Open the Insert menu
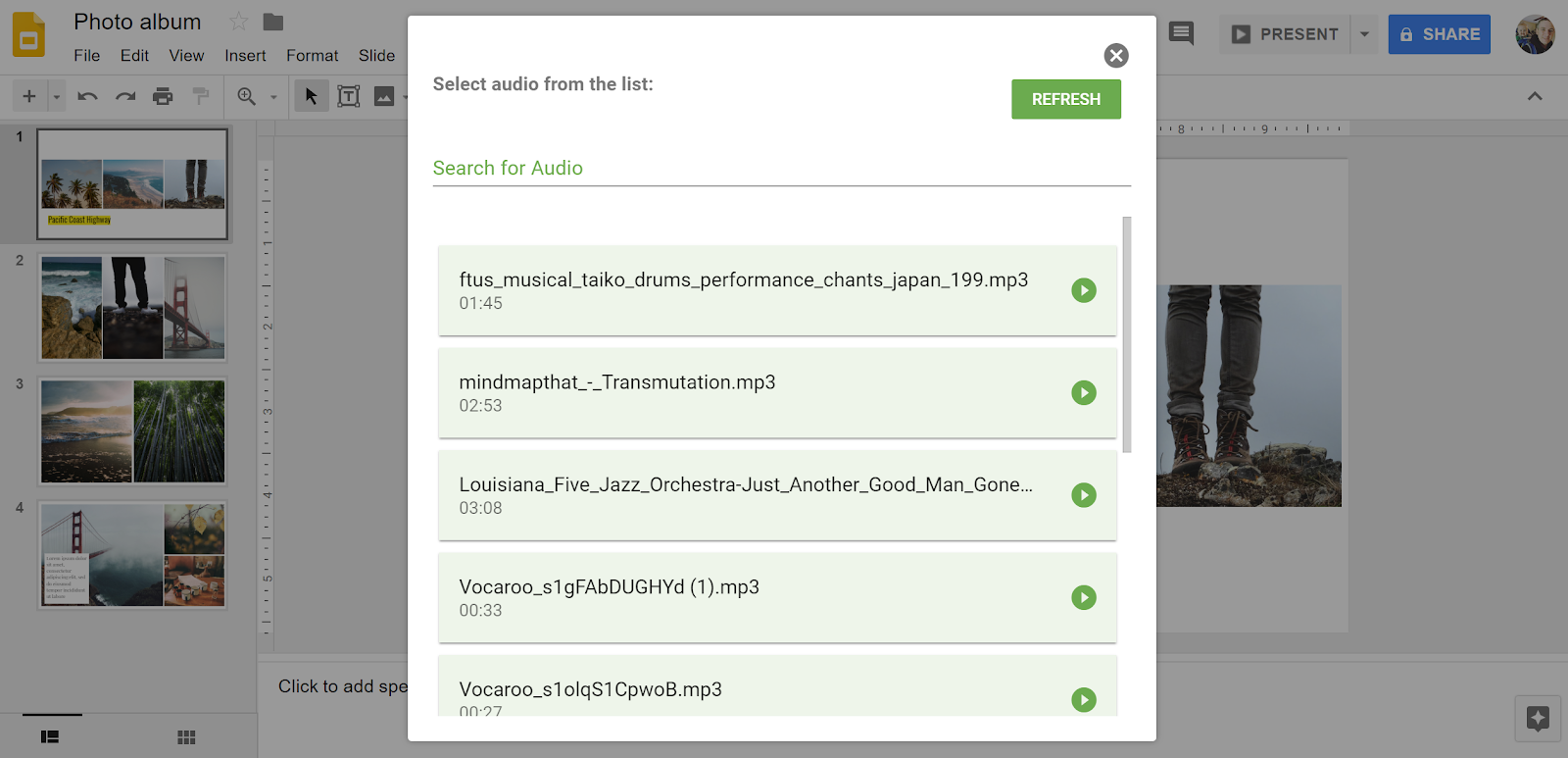 [x=245, y=56]
